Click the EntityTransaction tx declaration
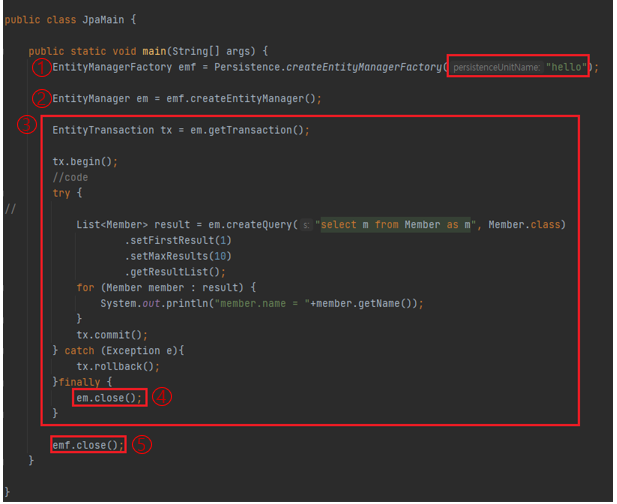The image size is (617, 504). [x=112, y=130]
